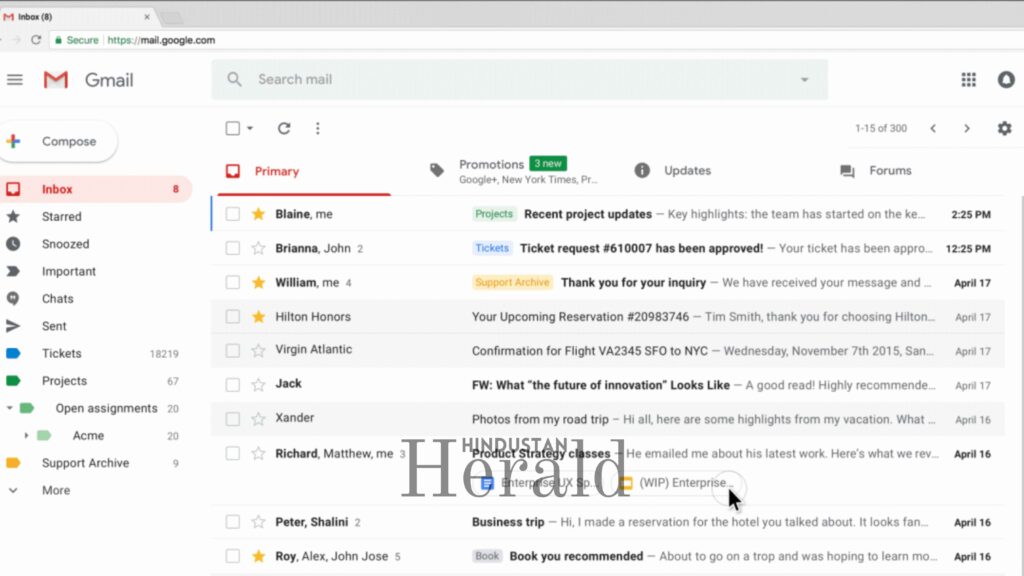Go to older emails page arrow
This screenshot has height=576, width=1024.
pos(967,128)
